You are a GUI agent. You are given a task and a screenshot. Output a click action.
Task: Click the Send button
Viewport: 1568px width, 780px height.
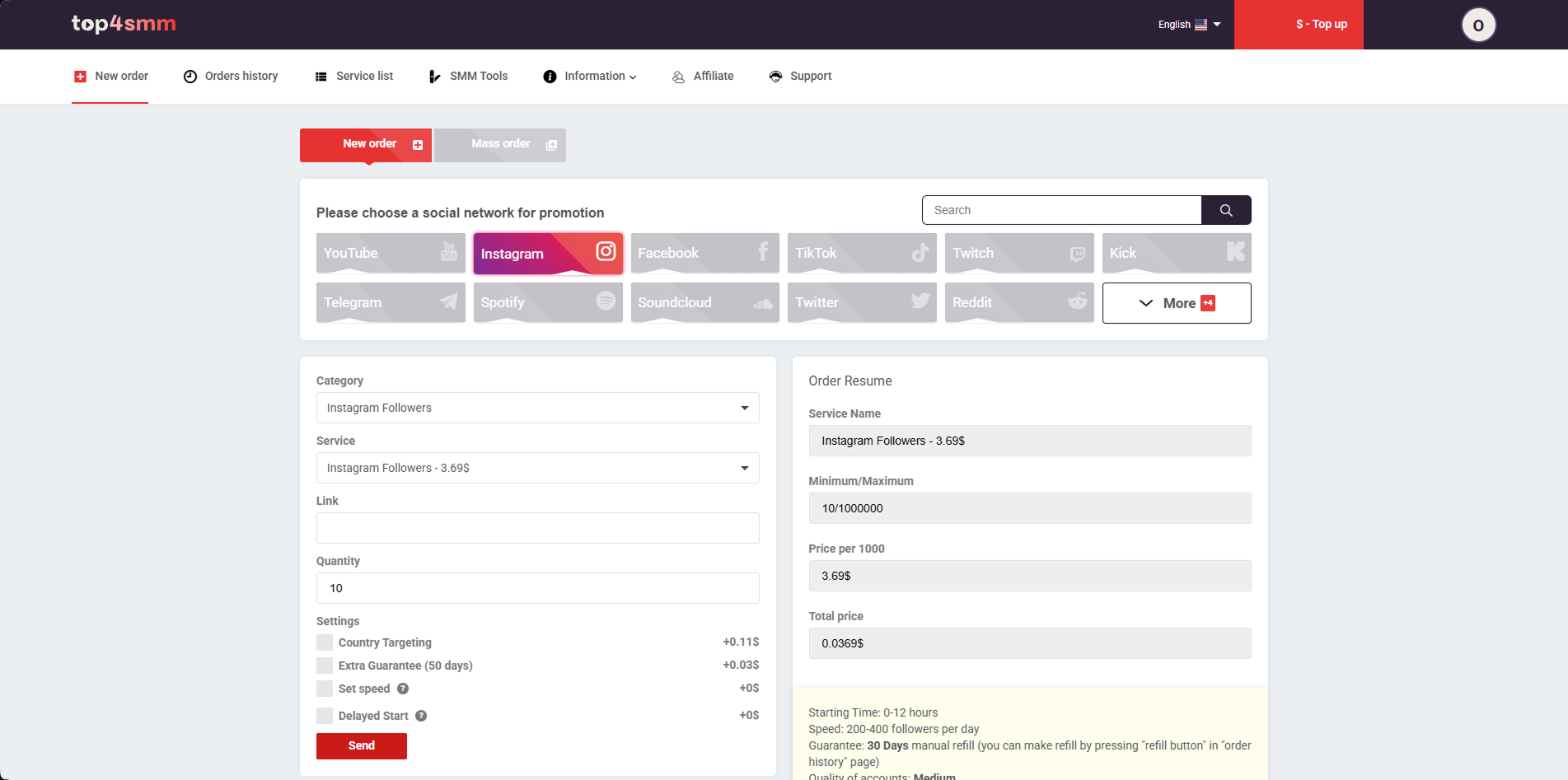(362, 746)
